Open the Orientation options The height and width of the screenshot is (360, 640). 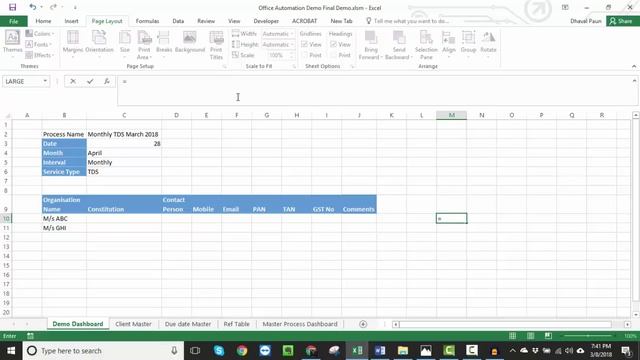click(x=99, y=44)
